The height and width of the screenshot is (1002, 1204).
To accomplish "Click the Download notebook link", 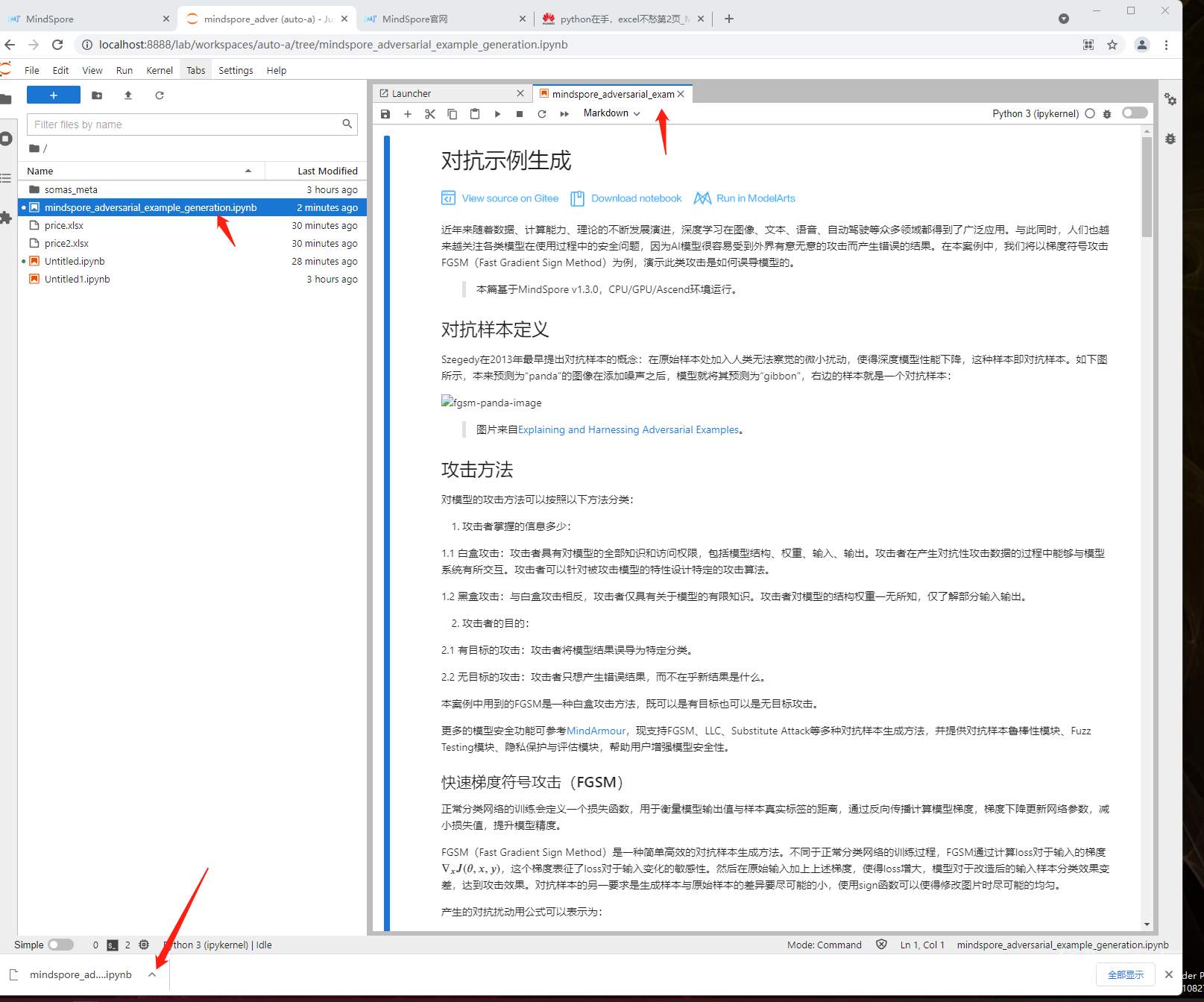I will coord(626,198).
